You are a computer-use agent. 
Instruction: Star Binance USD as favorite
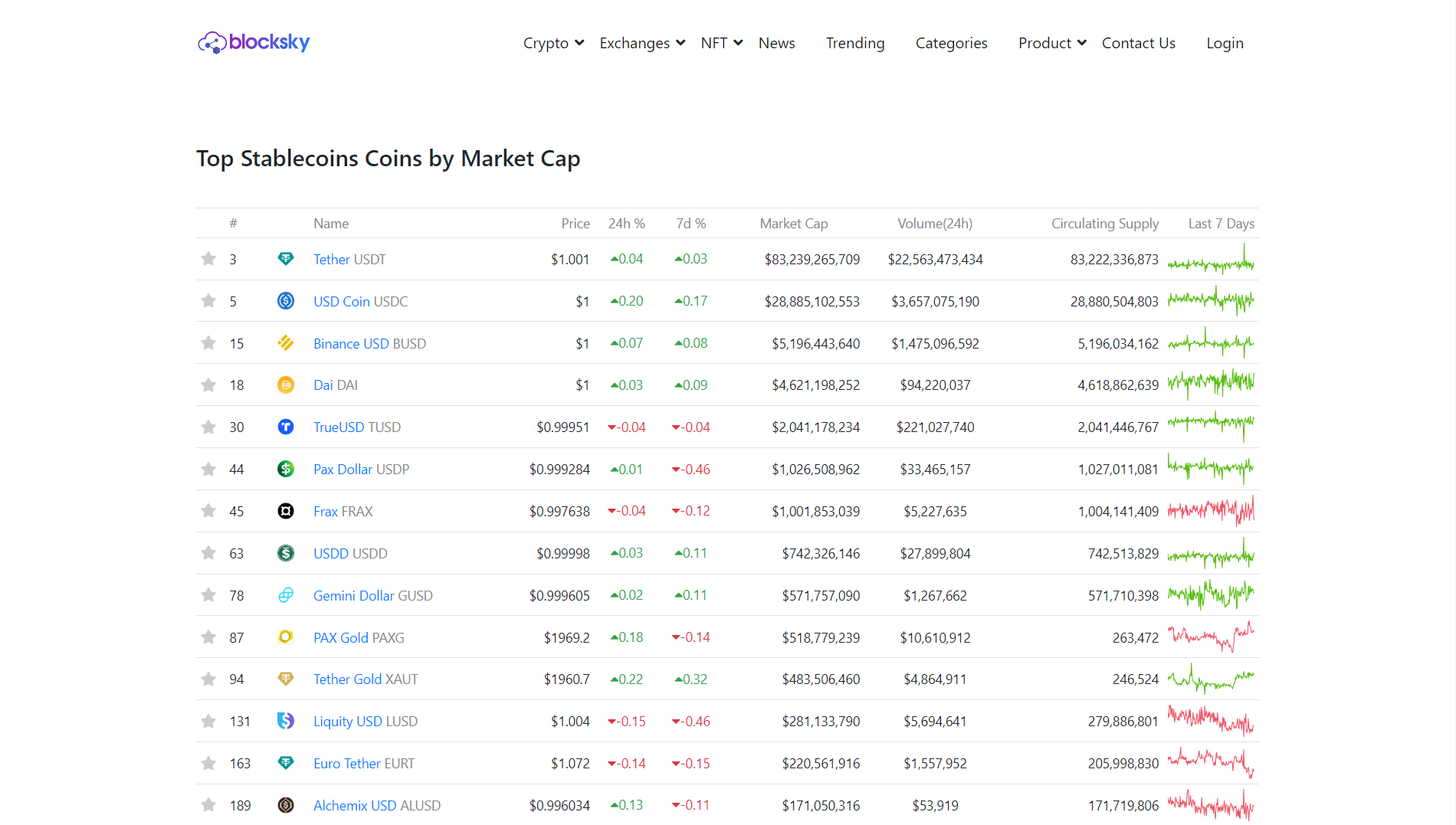[x=208, y=343]
